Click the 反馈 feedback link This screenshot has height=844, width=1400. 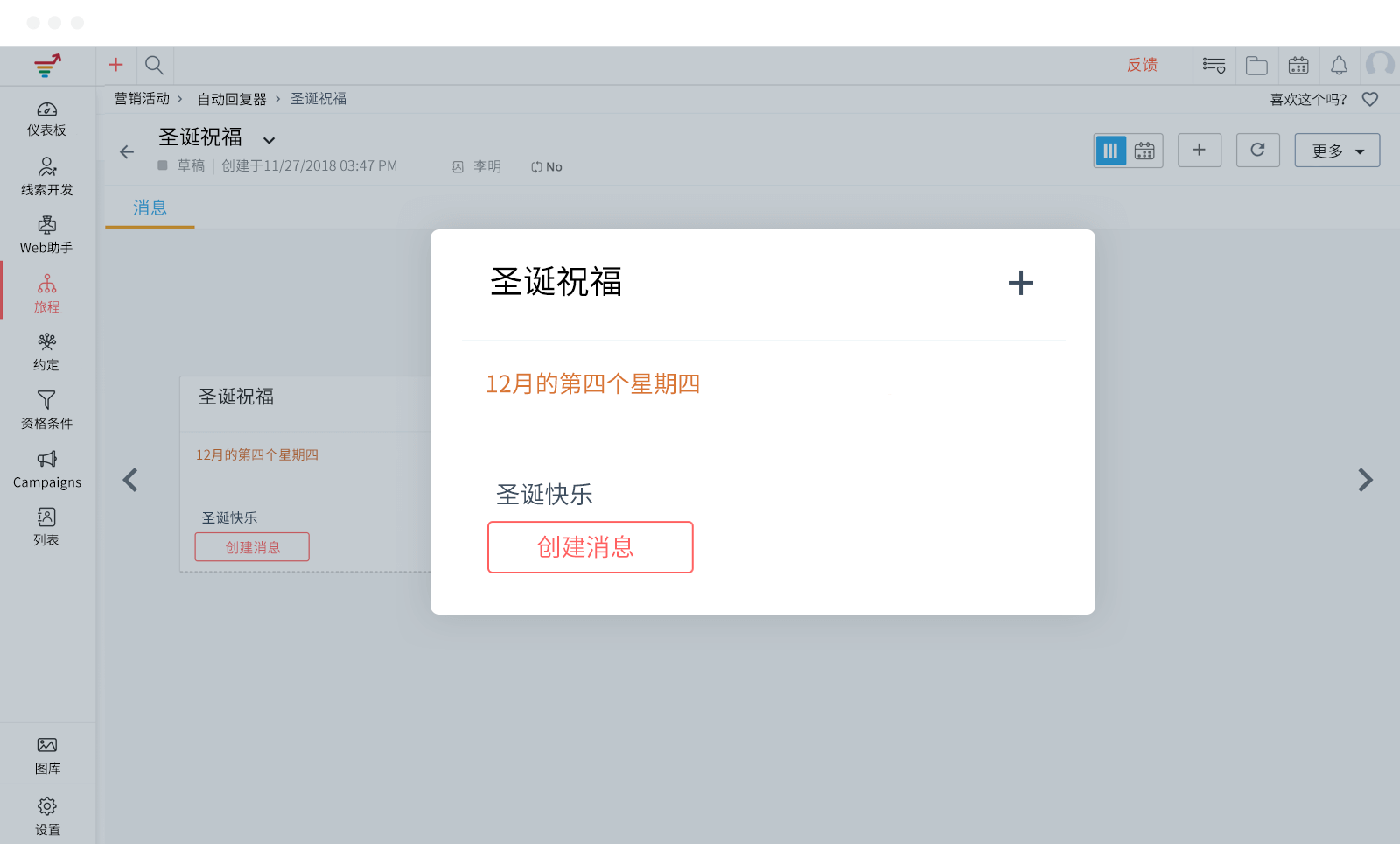click(x=1142, y=65)
